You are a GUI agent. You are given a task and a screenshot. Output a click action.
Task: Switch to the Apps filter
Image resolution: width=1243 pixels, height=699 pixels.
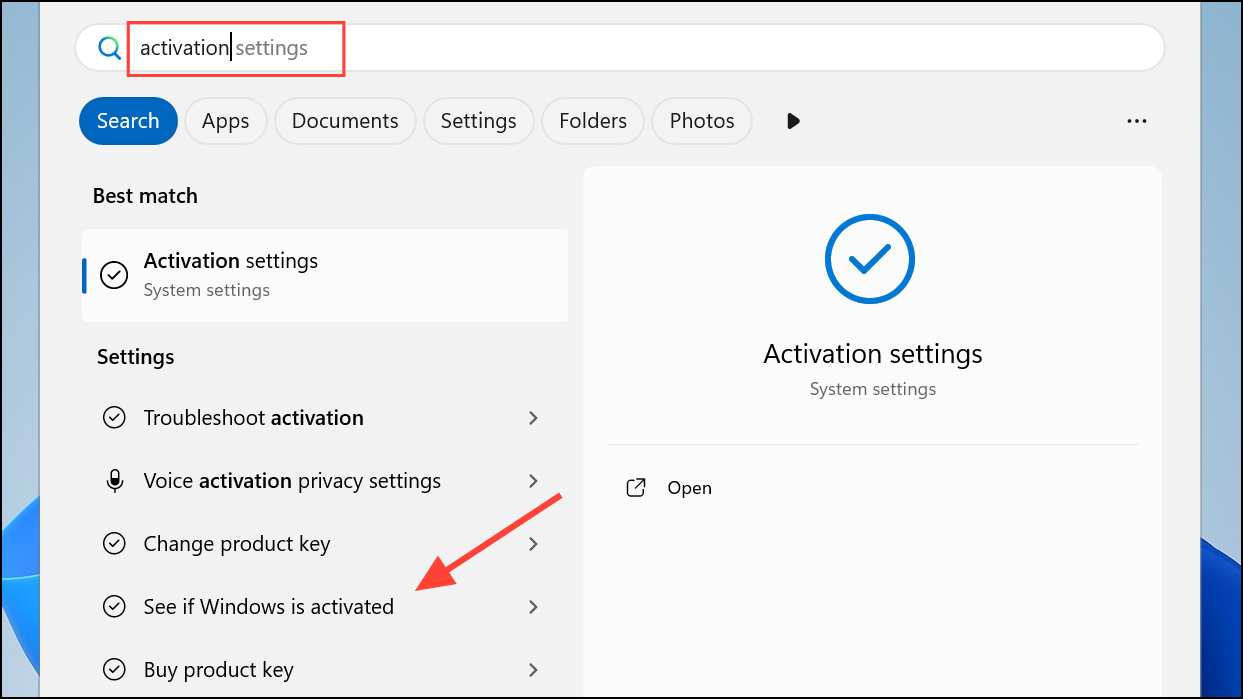[225, 121]
